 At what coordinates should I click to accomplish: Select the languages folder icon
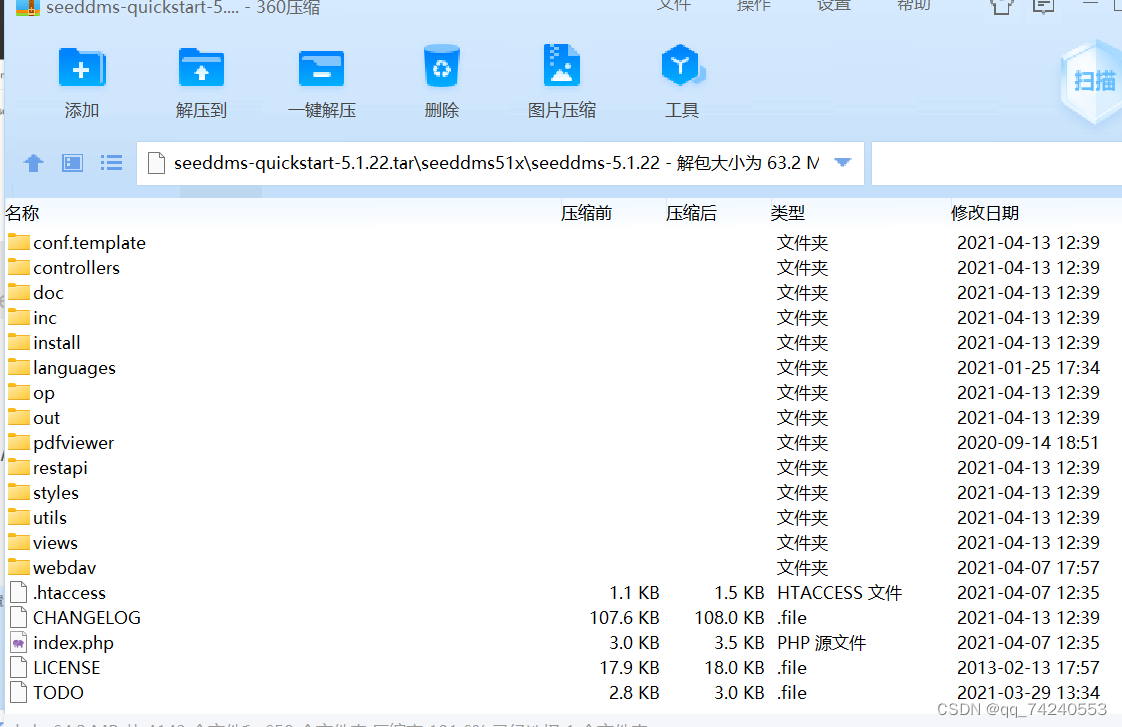click(x=19, y=367)
